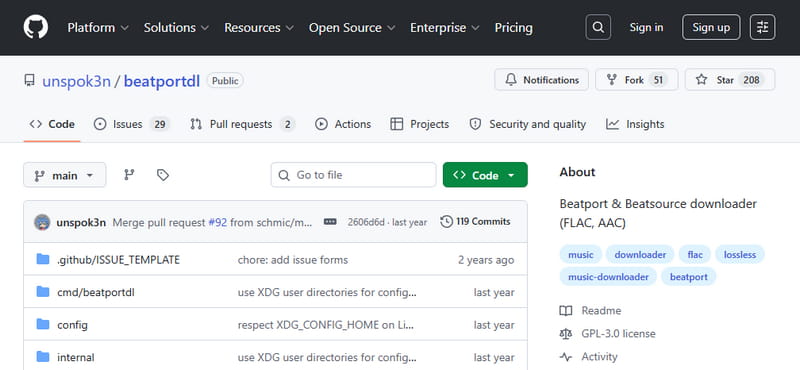View the 119 Commits history

pyautogui.click(x=475, y=221)
